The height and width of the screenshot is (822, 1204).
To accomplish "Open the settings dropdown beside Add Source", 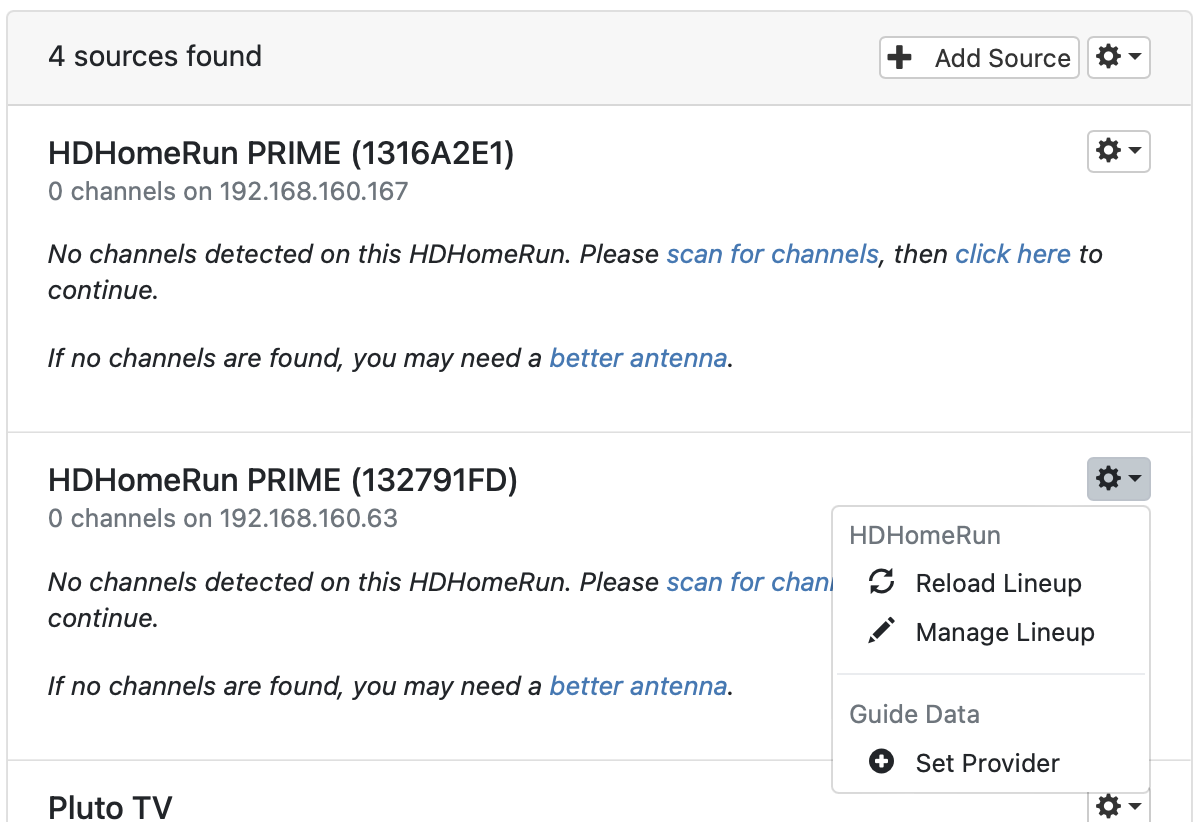I will (1118, 57).
